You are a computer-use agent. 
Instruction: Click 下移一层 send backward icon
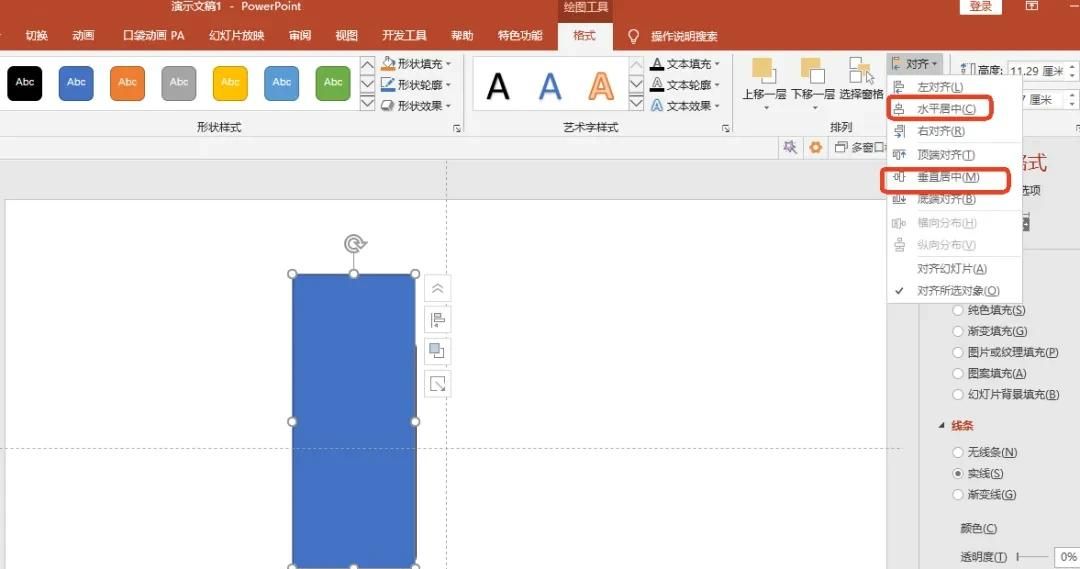(x=812, y=71)
